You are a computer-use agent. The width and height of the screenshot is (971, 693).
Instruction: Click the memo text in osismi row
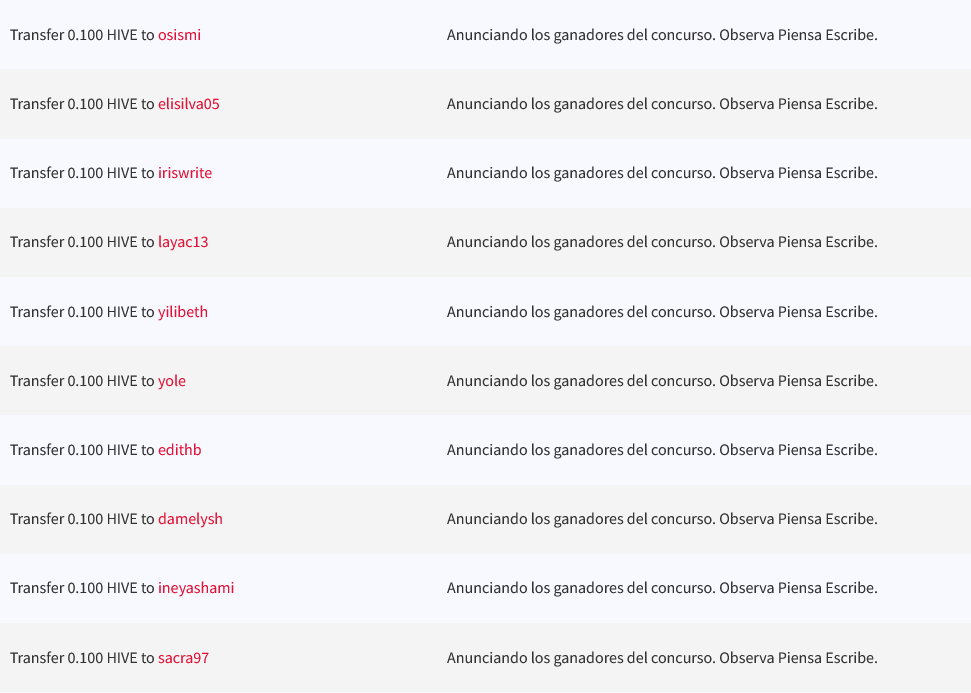661,35
